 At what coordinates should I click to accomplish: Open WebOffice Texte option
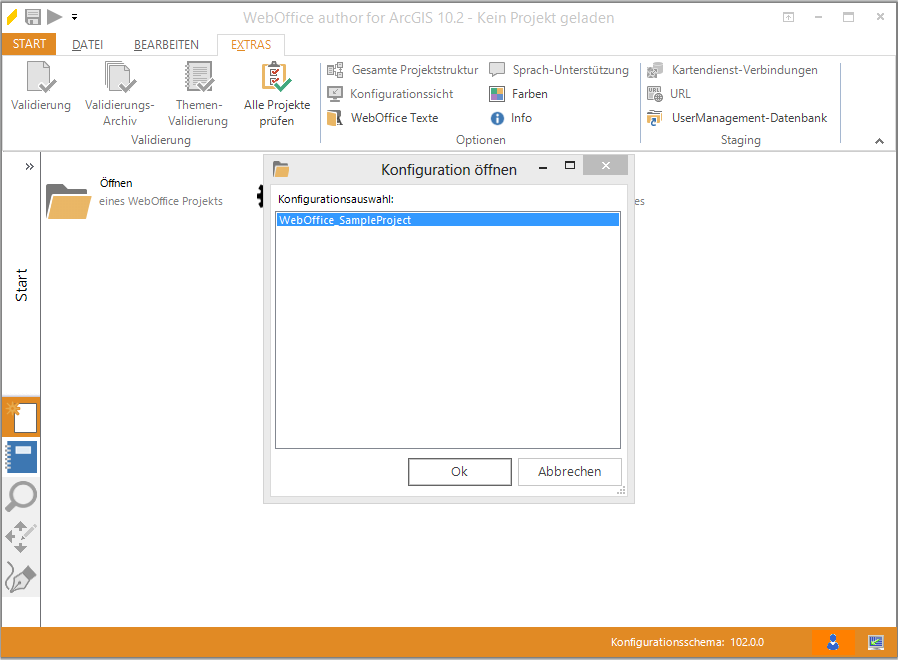[393, 118]
